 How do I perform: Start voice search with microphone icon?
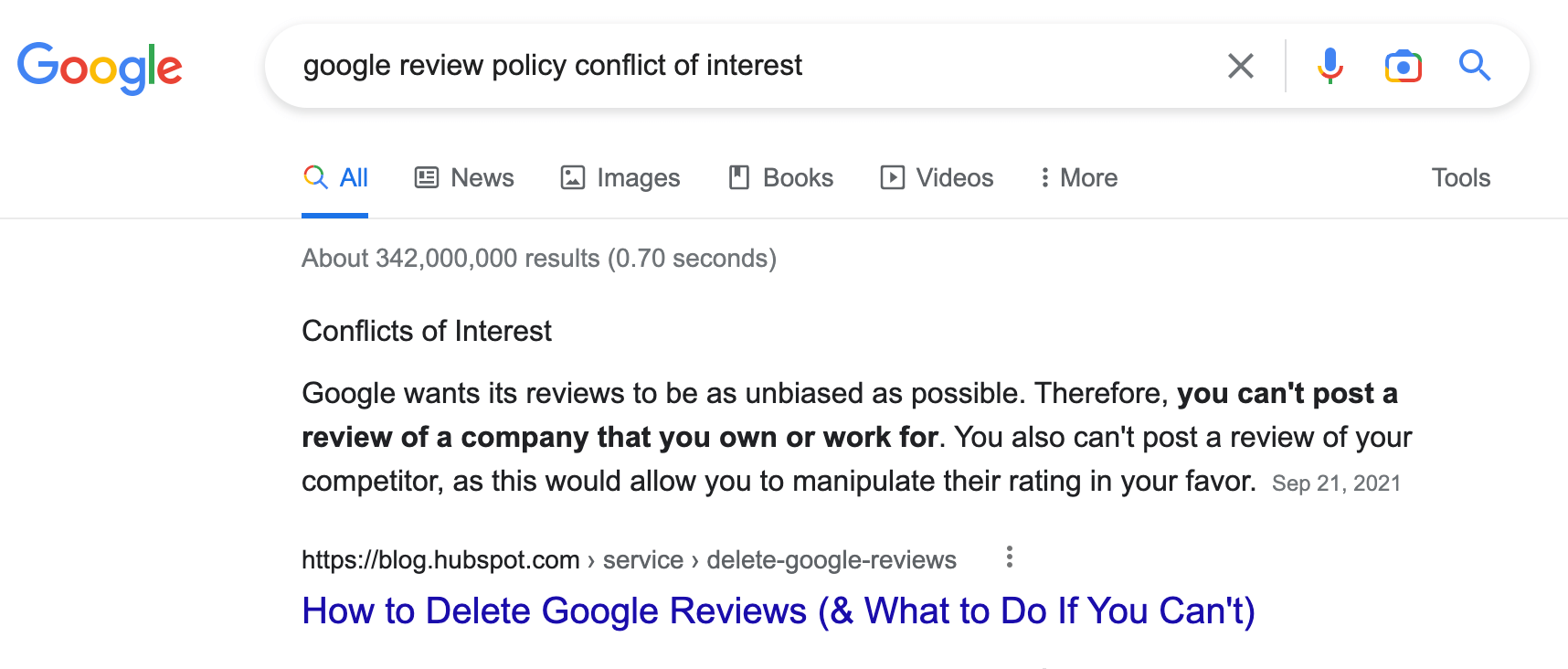[x=1330, y=66]
